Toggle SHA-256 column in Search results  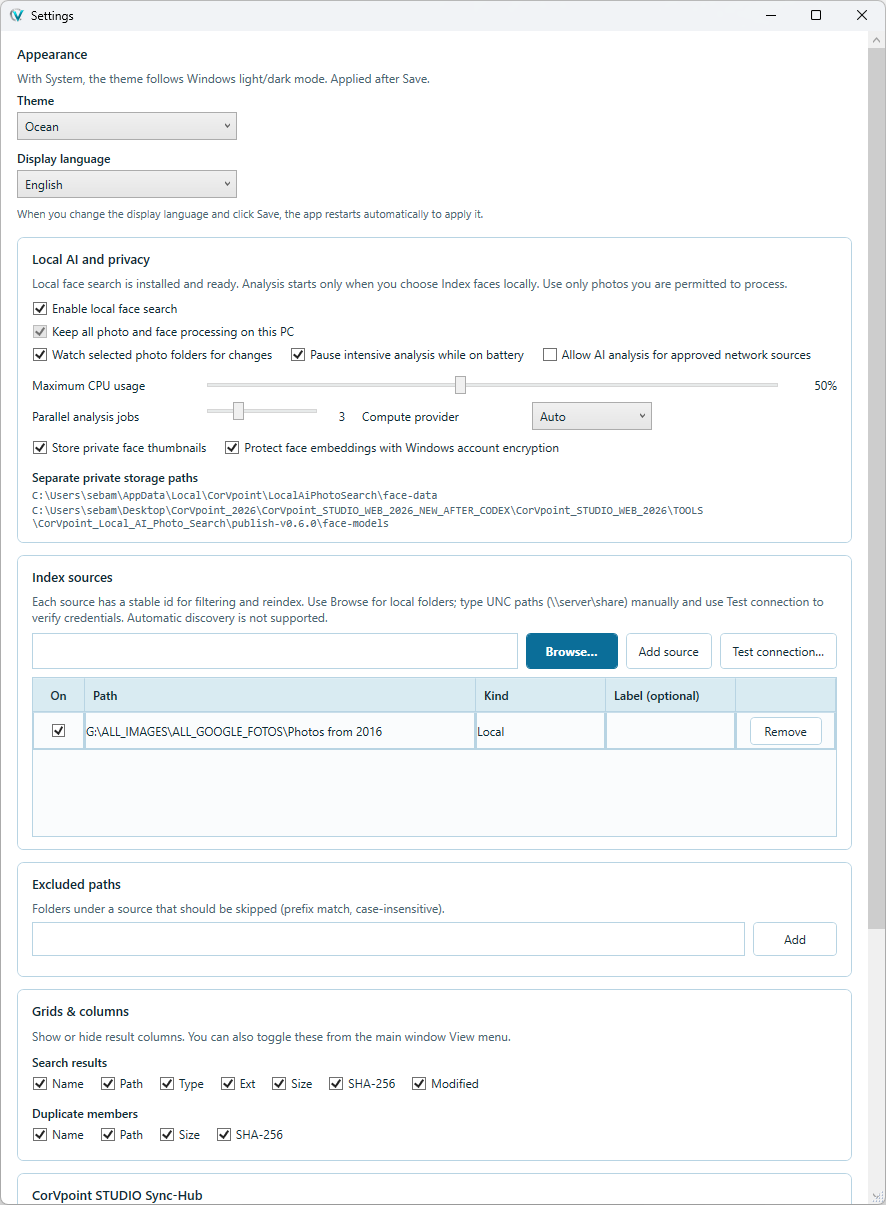click(336, 1084)
